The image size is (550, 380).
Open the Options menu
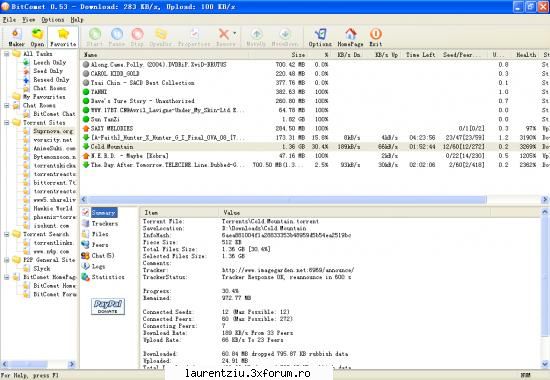pos(53,20)
